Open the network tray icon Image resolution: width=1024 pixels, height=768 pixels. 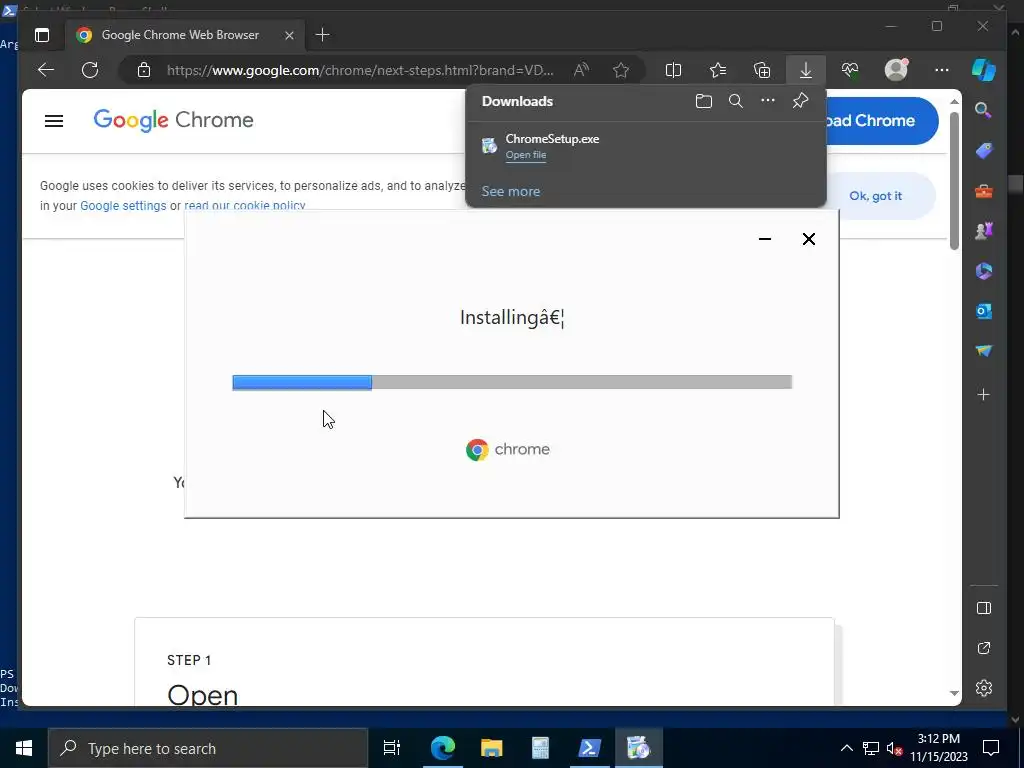point(871,748)
